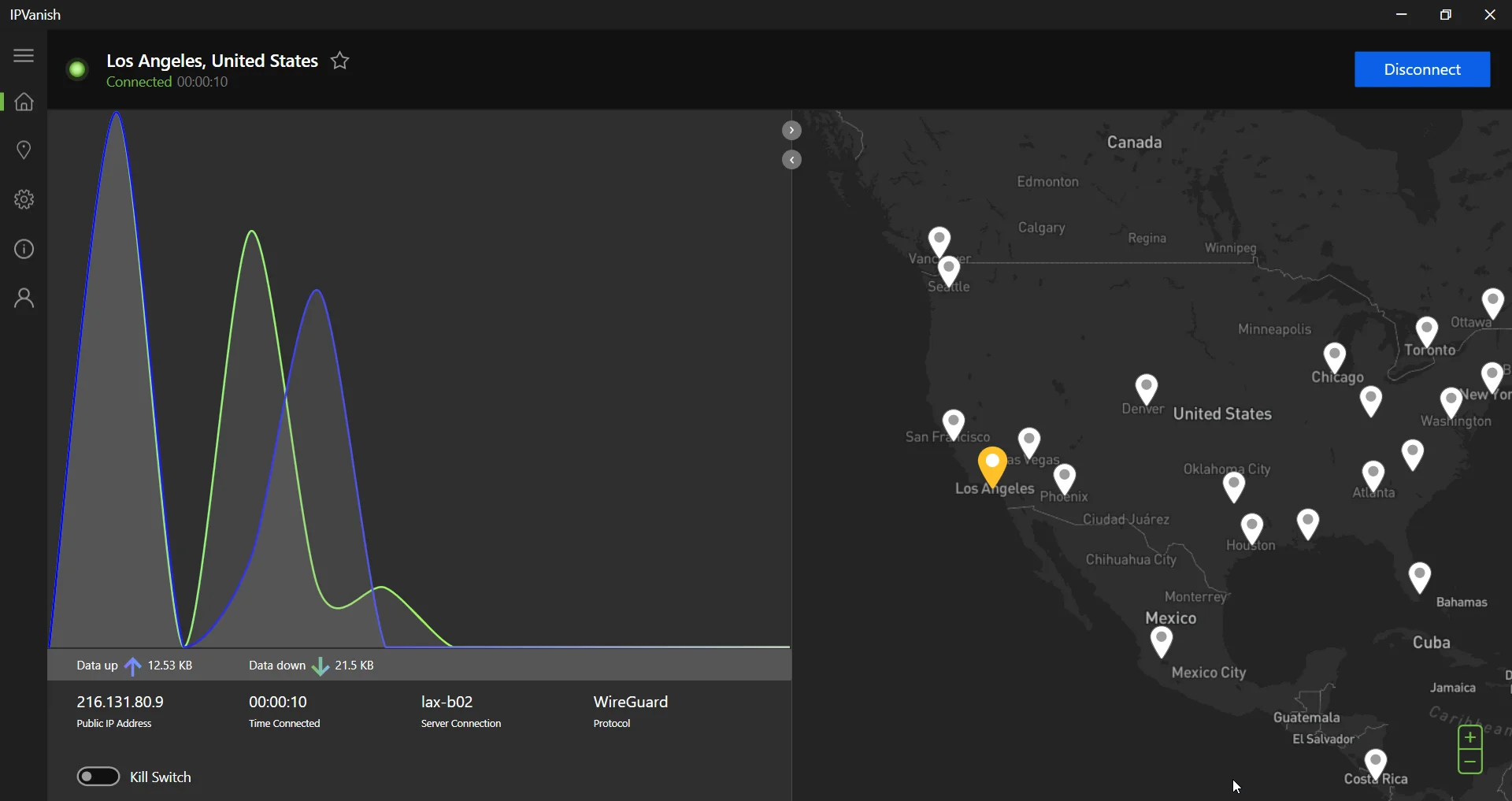Screen dimensions: 1512x801
Task: Toggle the Kill Switch on
Action: coord(98,777)
